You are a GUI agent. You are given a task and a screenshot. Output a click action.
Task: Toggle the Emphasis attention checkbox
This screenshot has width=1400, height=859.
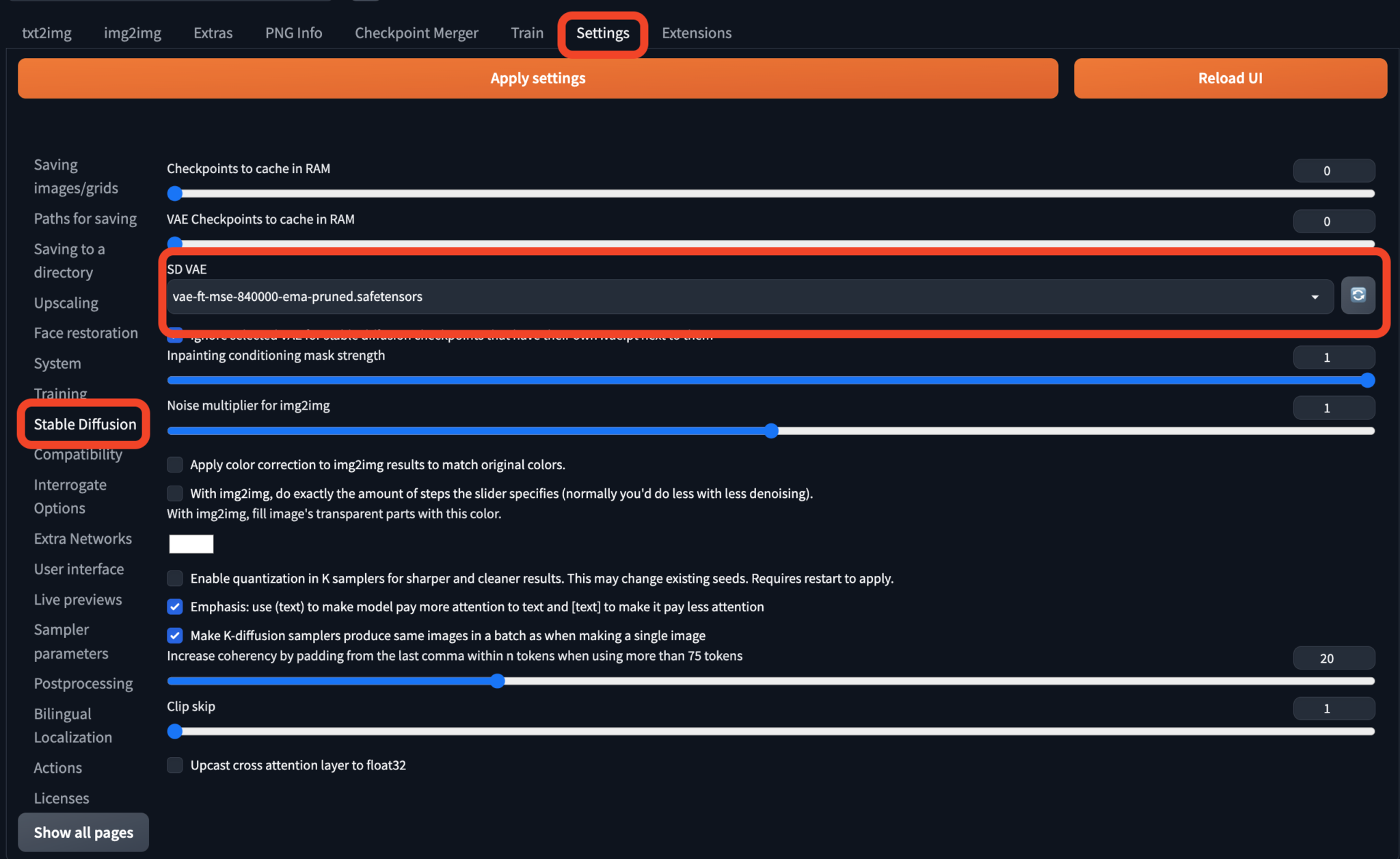[x=175, y=607]
